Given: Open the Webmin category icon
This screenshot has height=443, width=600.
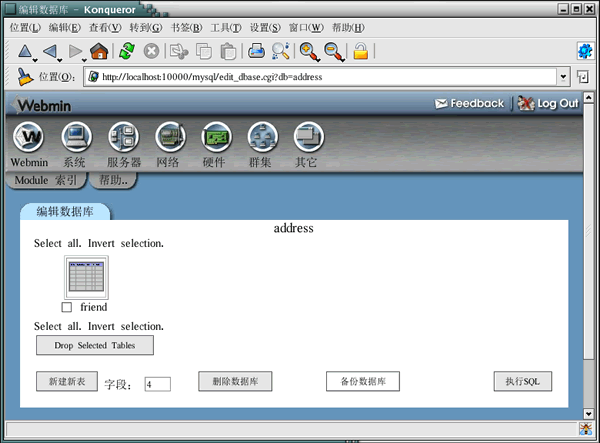Looking at the screenshot, I should click(x=28, y=137).
